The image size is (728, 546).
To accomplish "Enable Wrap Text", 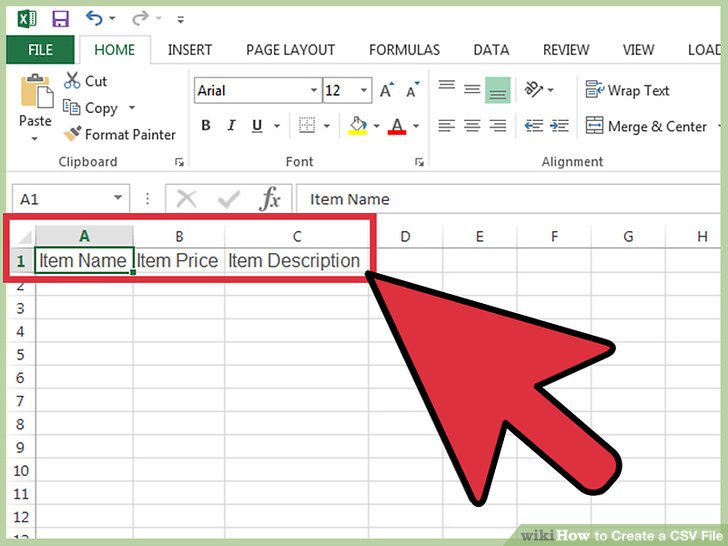I will [x=627, y=90].
